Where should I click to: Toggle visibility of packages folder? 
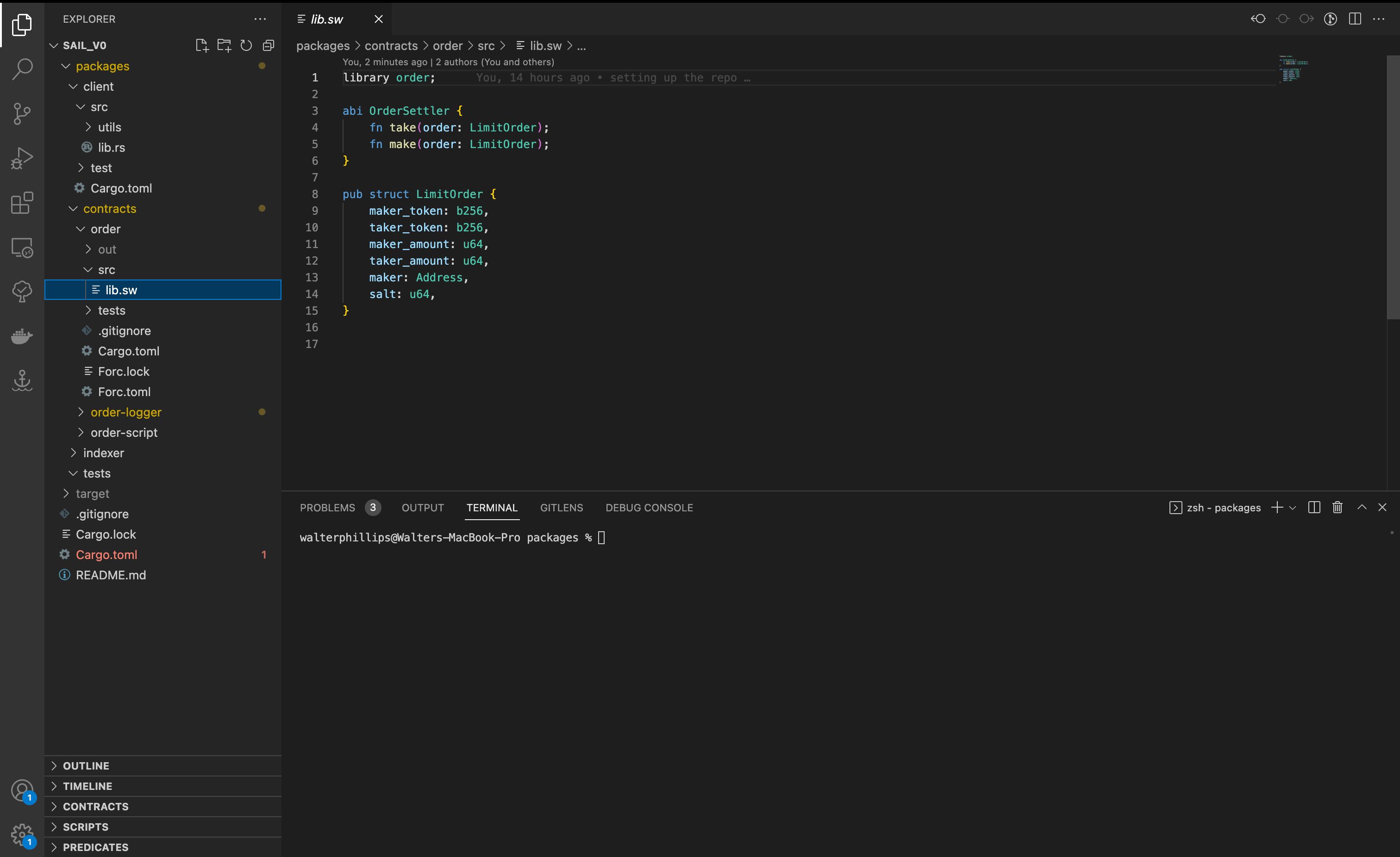(x=64, y=66)
